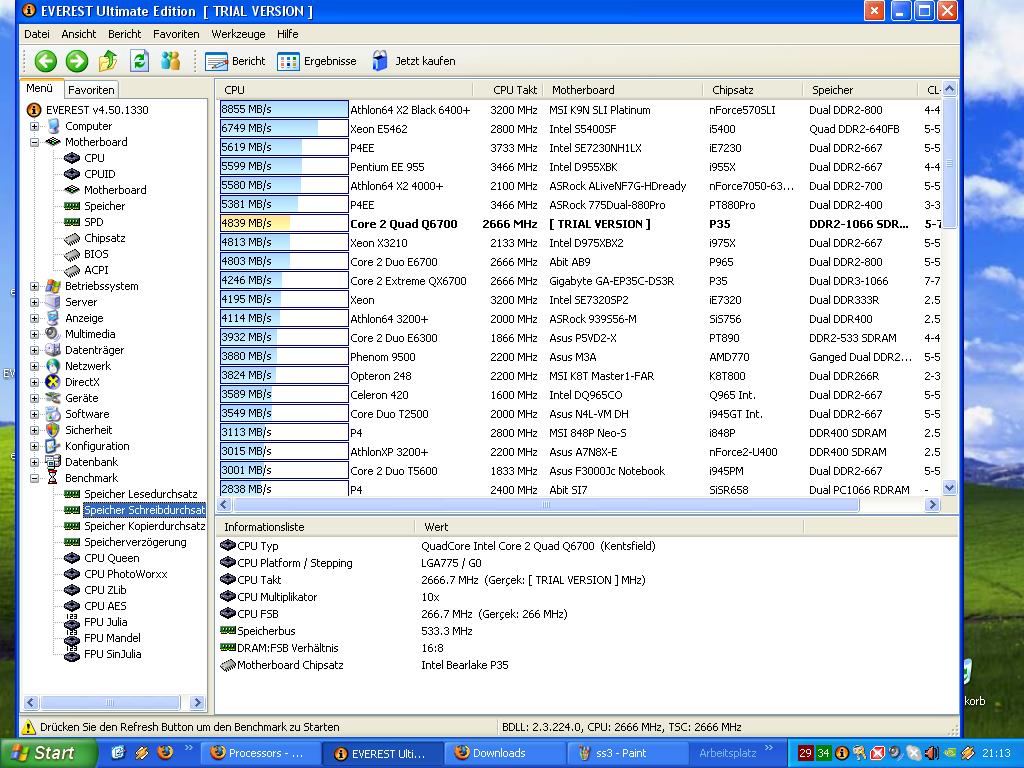Switch to the Favoriten tab in sidebar
The height and width of the screenshot is (768, 1024).
(91, 90)
